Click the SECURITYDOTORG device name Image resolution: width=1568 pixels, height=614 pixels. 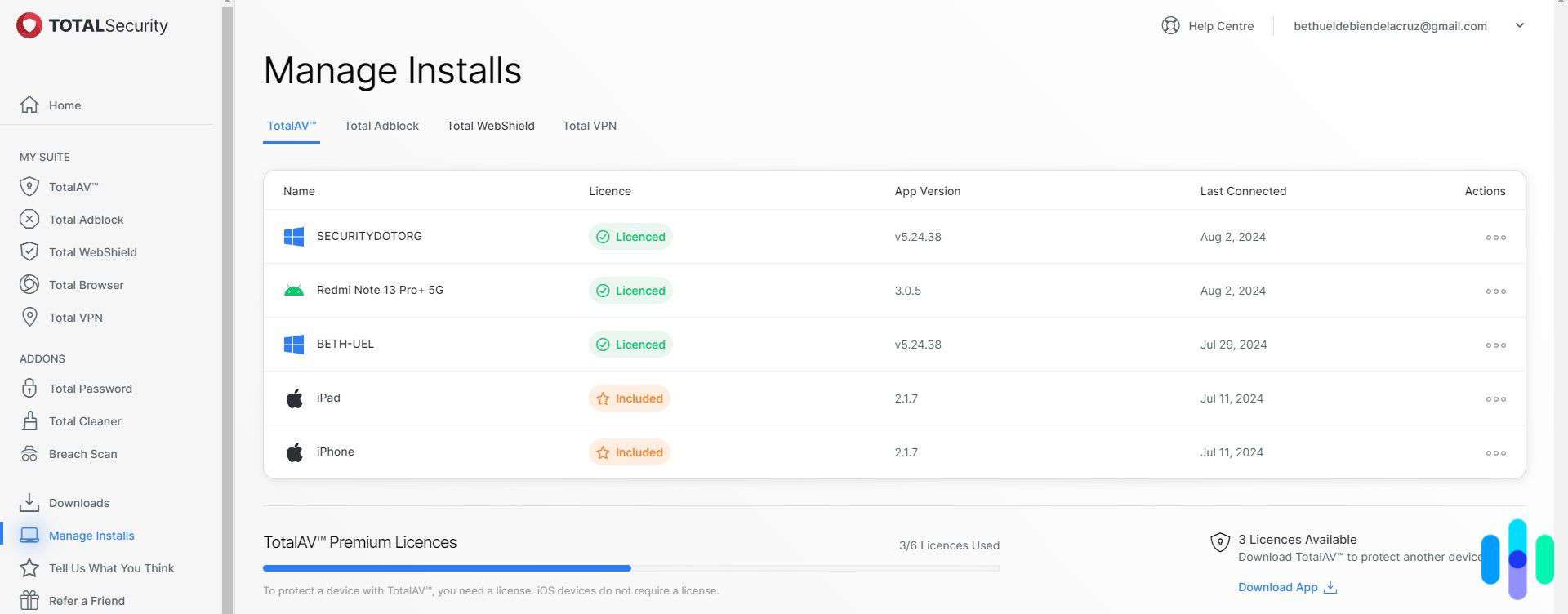[x=369, y=236]
